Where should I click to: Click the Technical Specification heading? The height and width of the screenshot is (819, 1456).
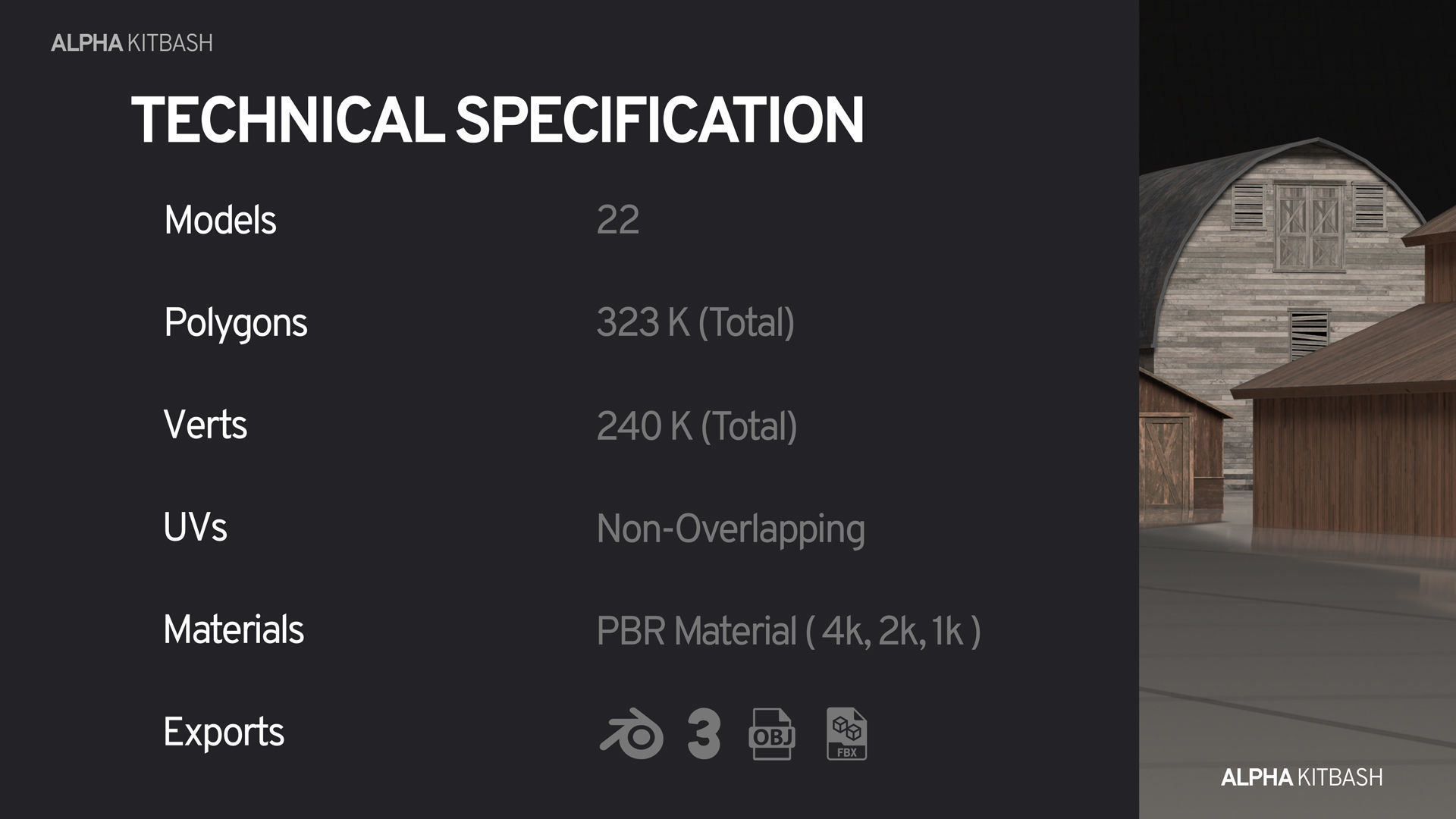coord(497,120)
